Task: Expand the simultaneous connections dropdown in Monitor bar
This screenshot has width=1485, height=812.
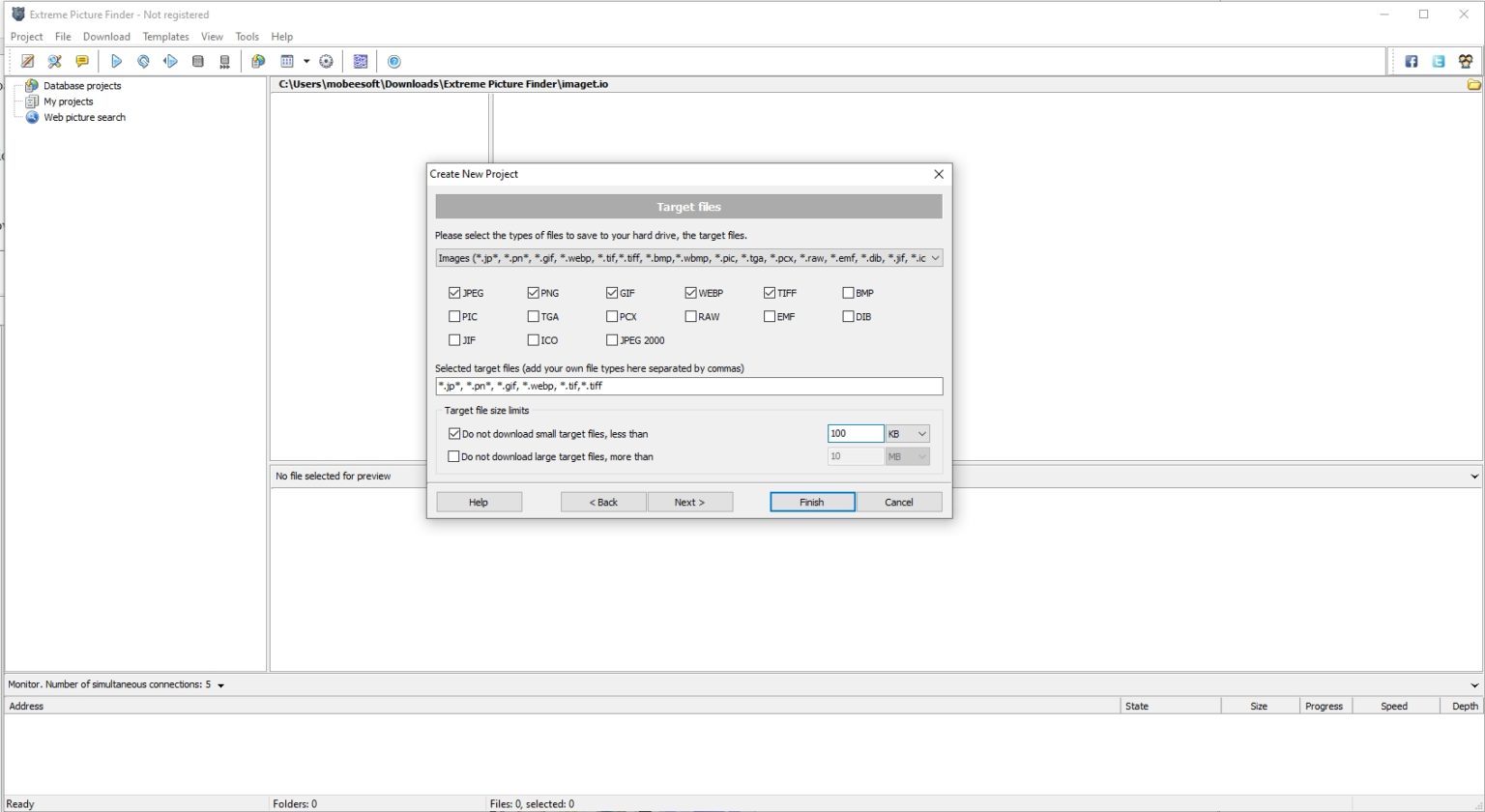Action: coord(219,684)
